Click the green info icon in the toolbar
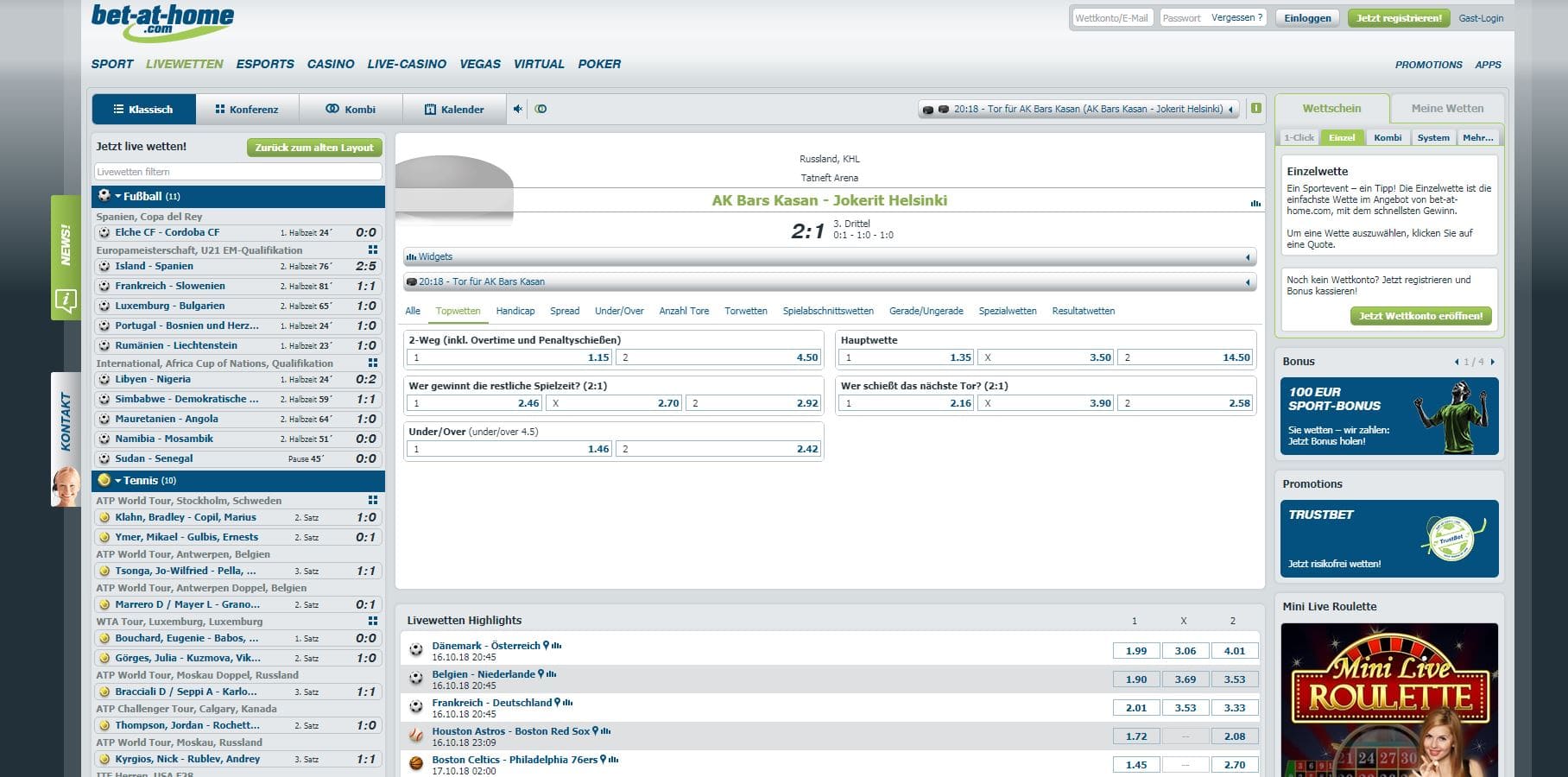Image resolution: width=1568 pixels, height=777 pixels. [1255, 109]
